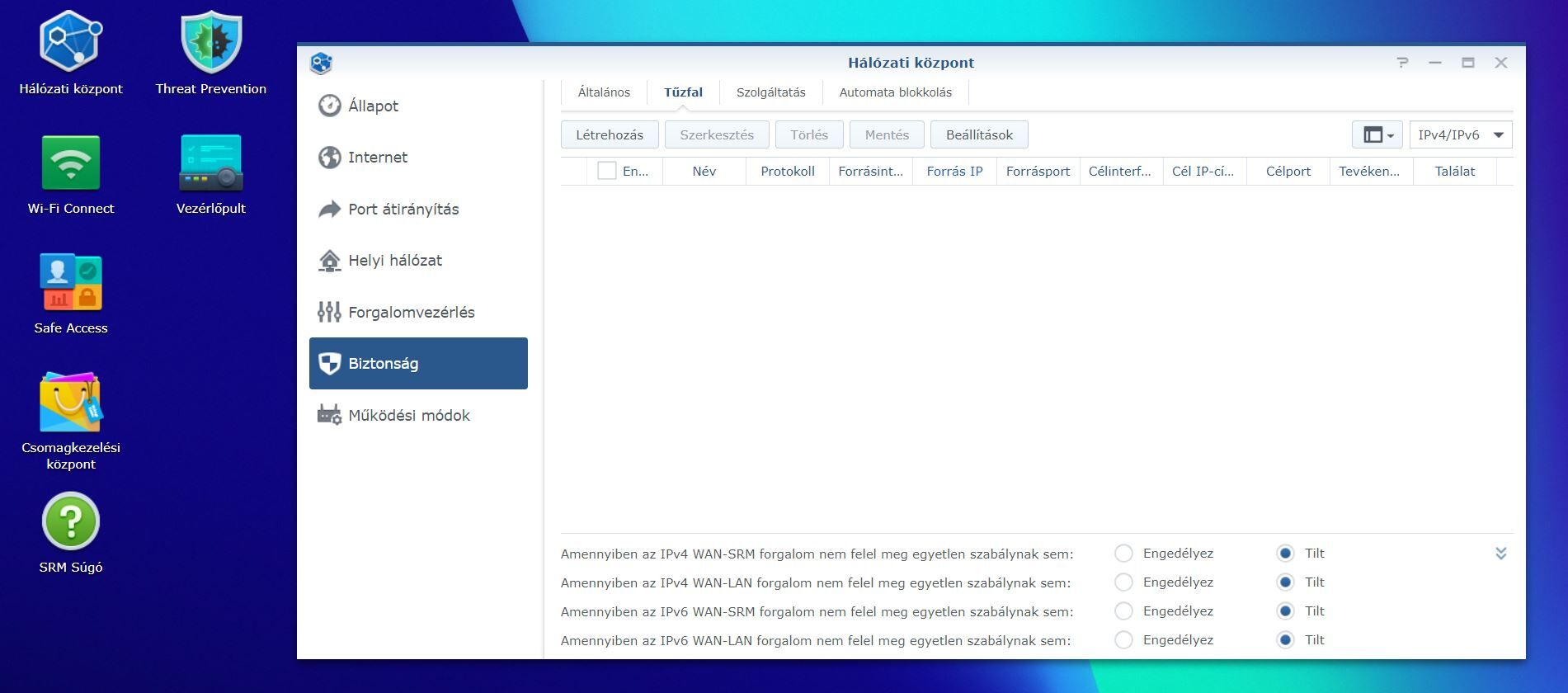The height and width of the screenshot is (693, 1568).
Task: Collapse the default rules panel with double chevron
Action: [1501, 554]
